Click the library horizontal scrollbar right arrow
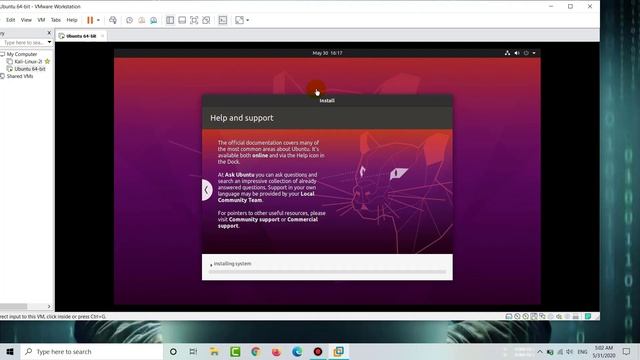640x360 pixels. pyautogui.click(x=49, y=306)
